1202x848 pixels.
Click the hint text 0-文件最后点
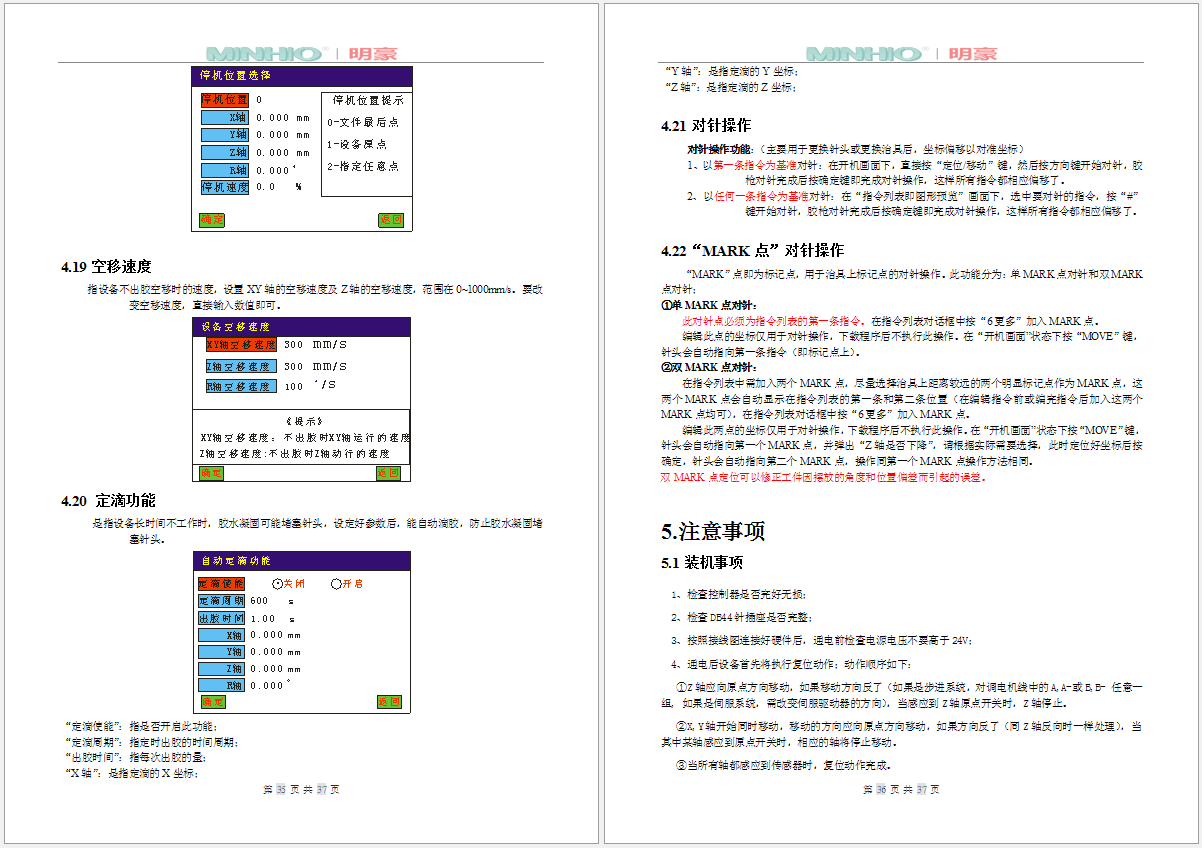pyautogui.click(x=363, y=122)
